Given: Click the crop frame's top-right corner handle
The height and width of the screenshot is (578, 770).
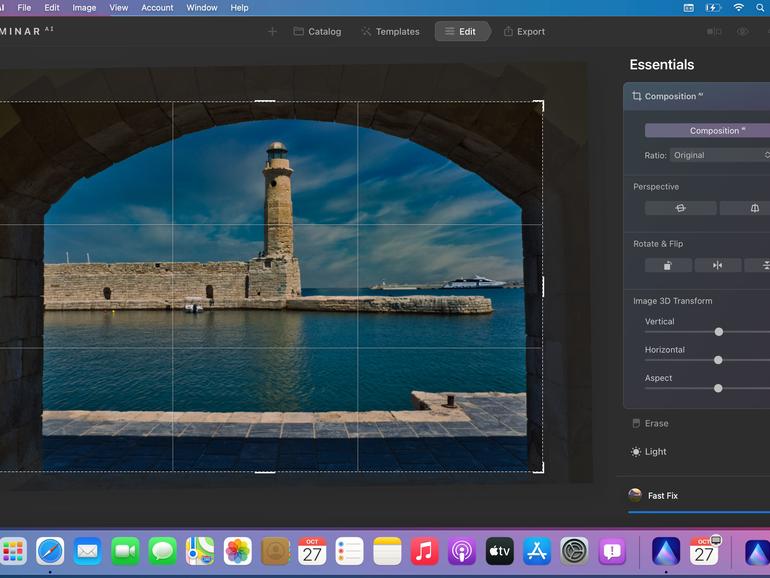Looking at the screenshot, I should point(541,103).
